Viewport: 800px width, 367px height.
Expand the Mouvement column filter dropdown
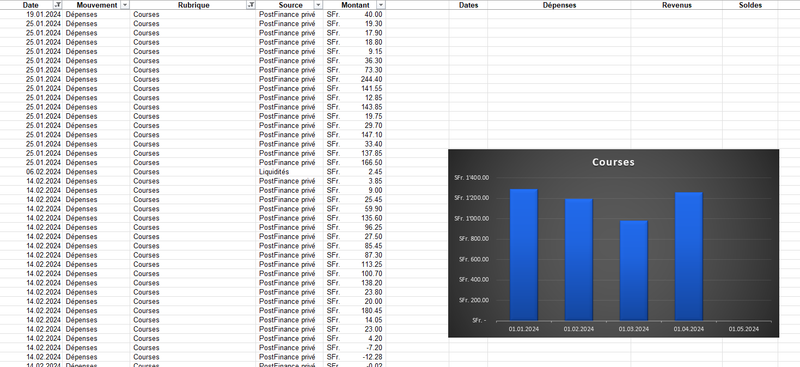(125, 5)
